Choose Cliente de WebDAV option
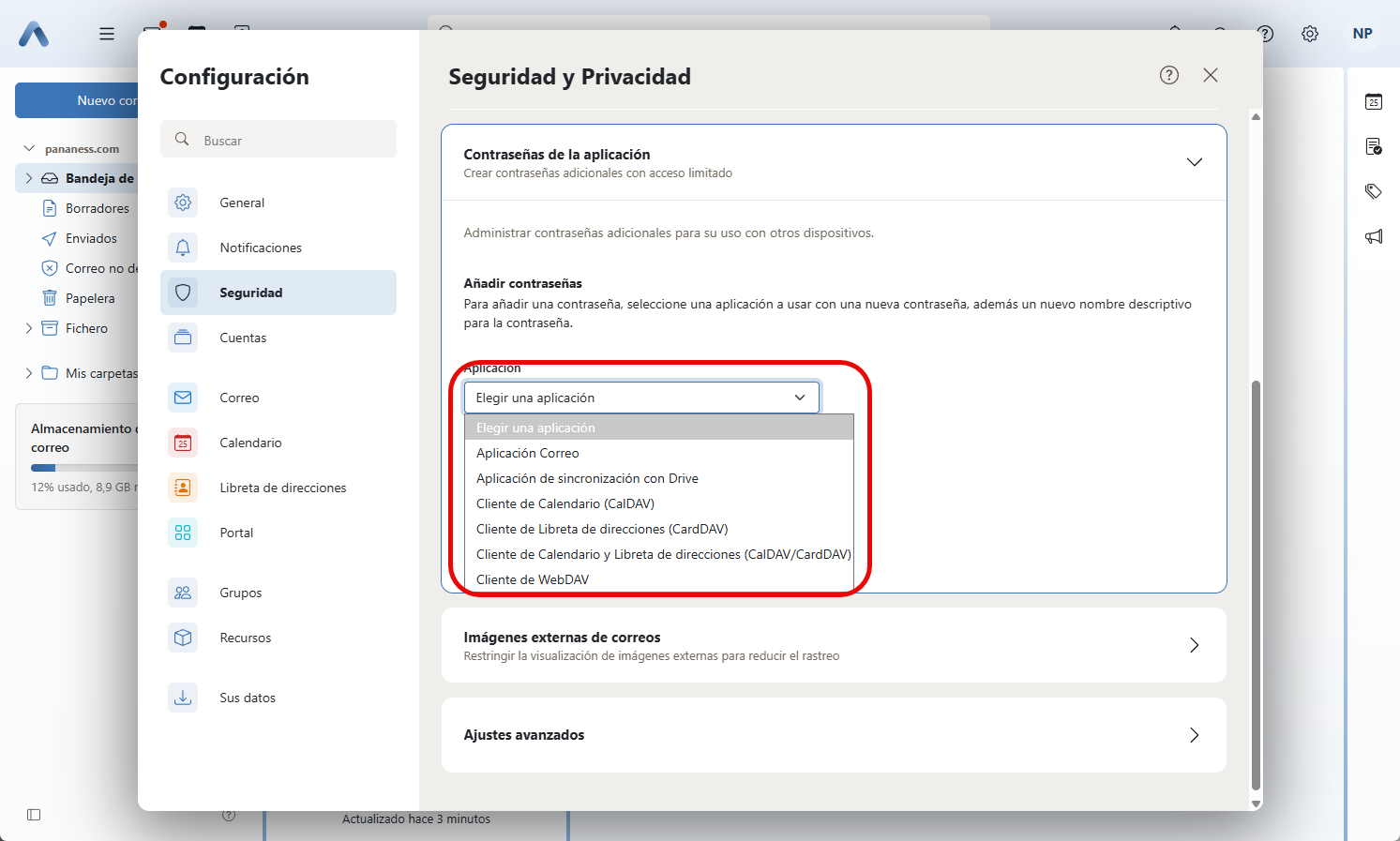 coord(533,579)
